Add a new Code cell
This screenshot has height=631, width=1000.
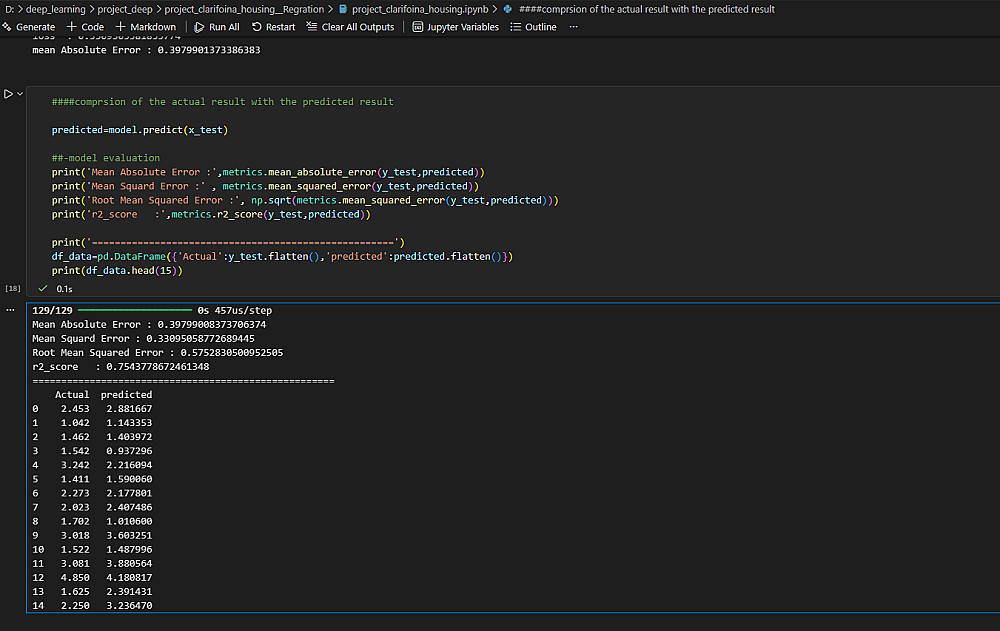click(x=85, y=27)
